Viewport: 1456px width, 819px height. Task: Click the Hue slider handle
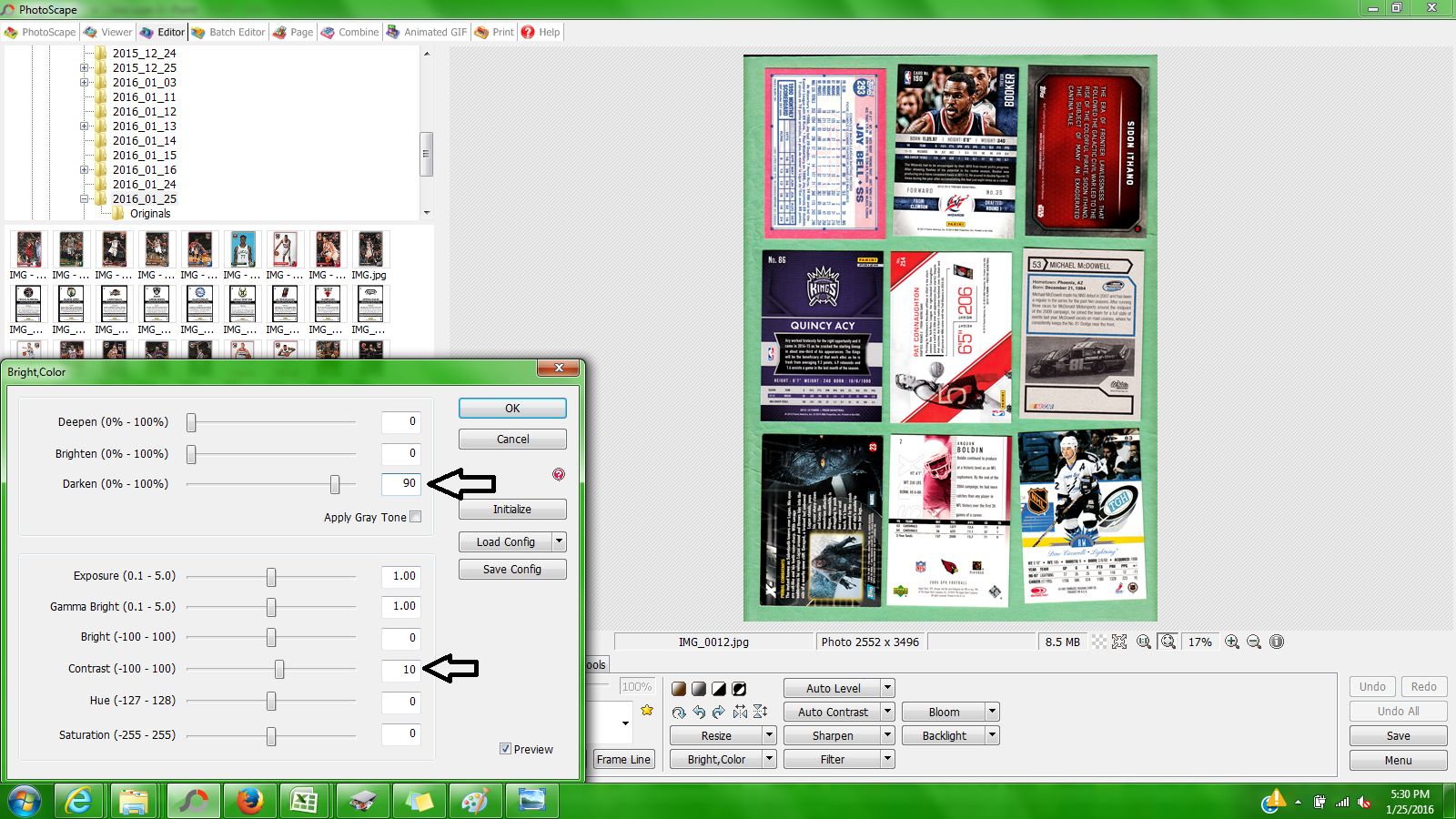(271, 701)
